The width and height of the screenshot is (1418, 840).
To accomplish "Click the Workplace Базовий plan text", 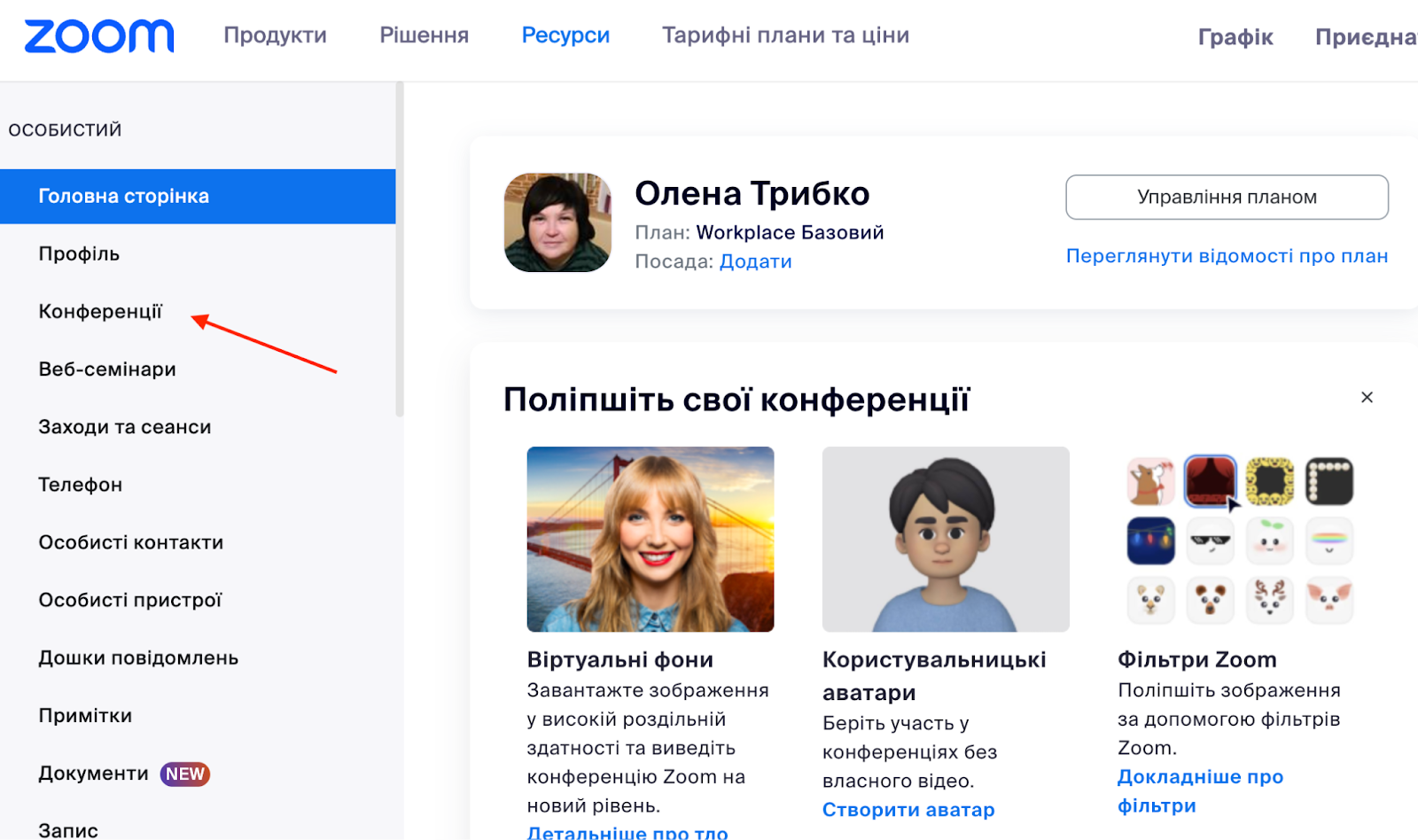I will pyautogui.click(x=790, y=232).
